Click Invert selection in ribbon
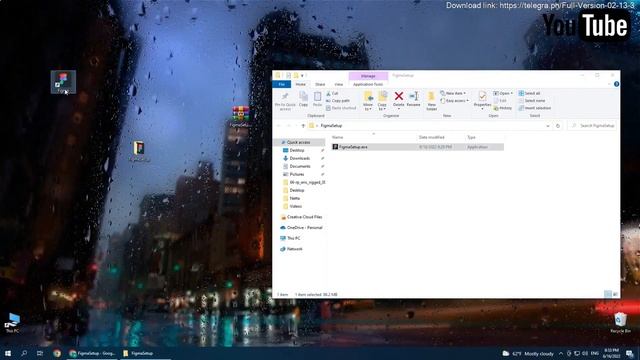Screen dimensions: 640x360 535,108
